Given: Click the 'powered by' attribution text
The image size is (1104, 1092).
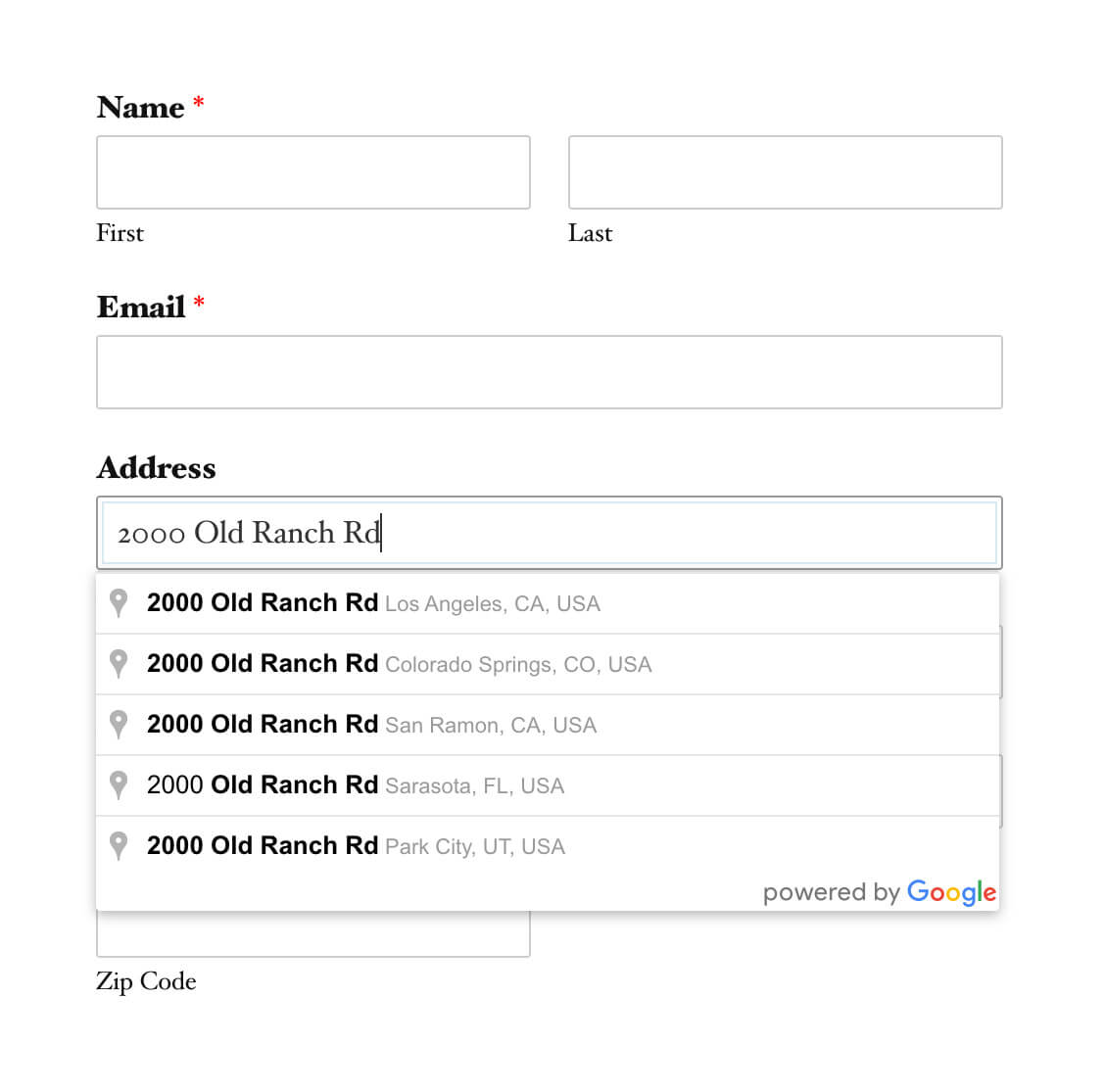Looking at the screenshot, I should pyautogui.click(x=831, y=892).
